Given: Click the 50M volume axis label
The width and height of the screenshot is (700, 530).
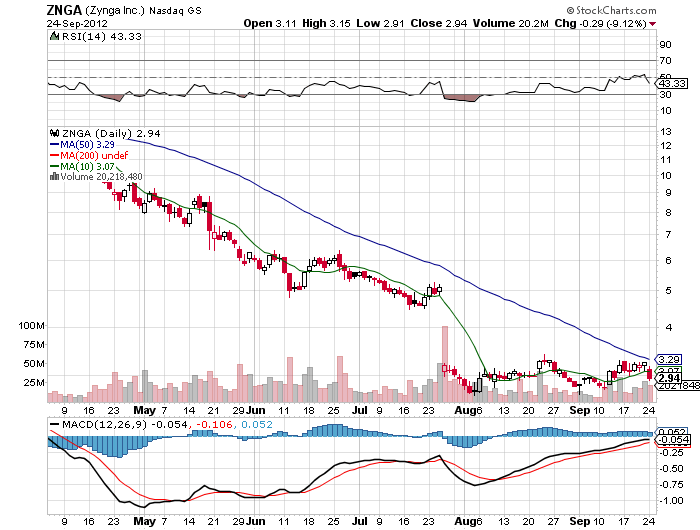Looking at the screenshot, I should (34, 364).
